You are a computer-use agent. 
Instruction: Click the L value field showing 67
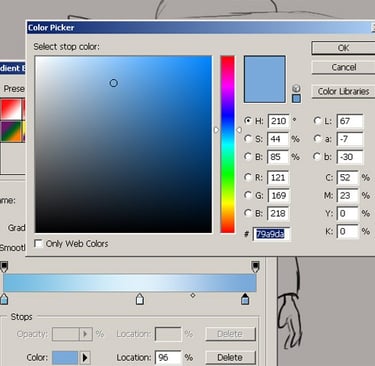[350, 121]
